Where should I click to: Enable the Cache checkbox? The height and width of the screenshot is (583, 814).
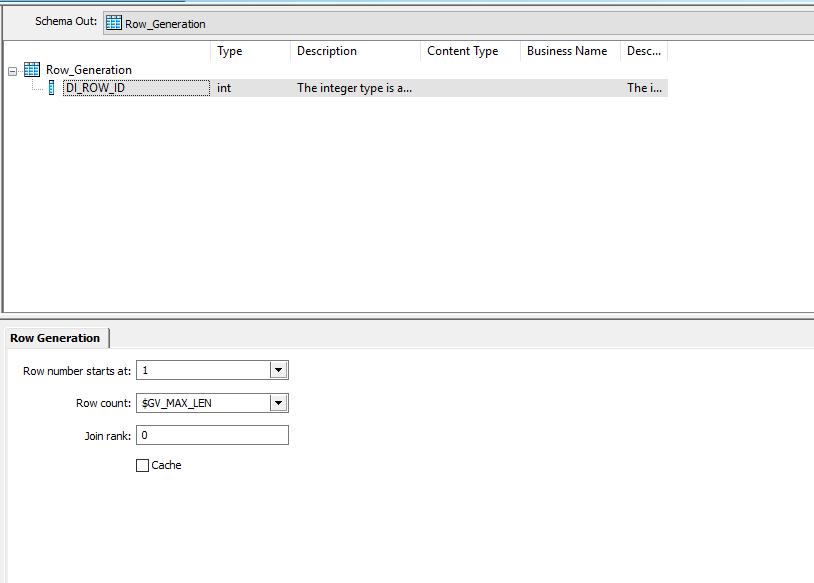pos(142,465)
